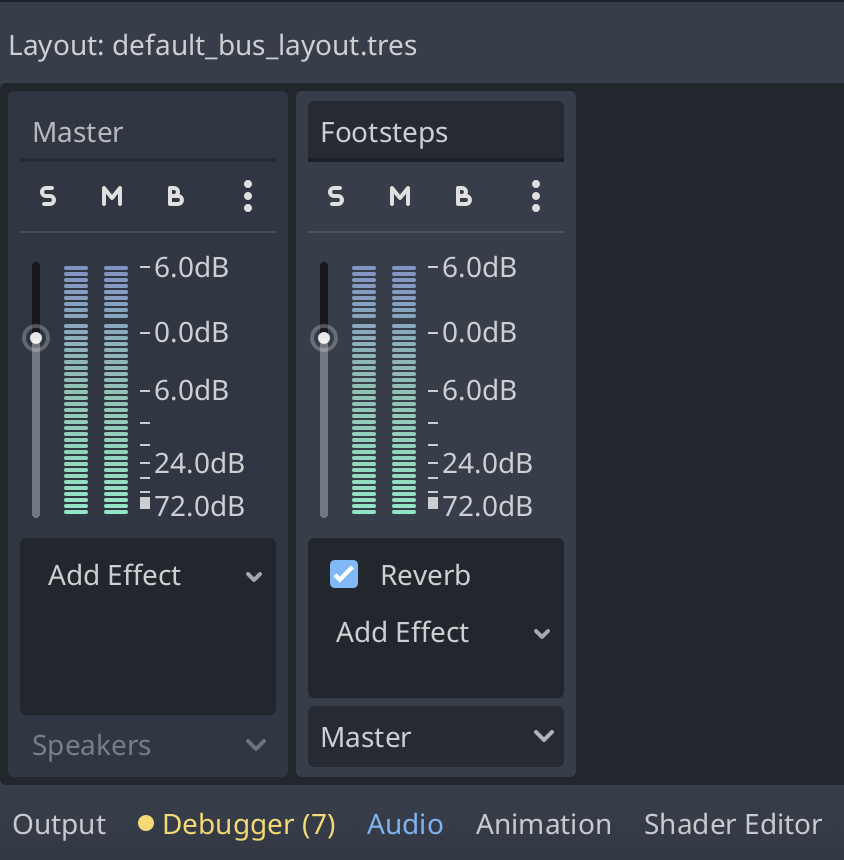The width and height of the screenshot is (844, 860).
Task: Click the Master bus name field
Action: (x=148, y=132)
